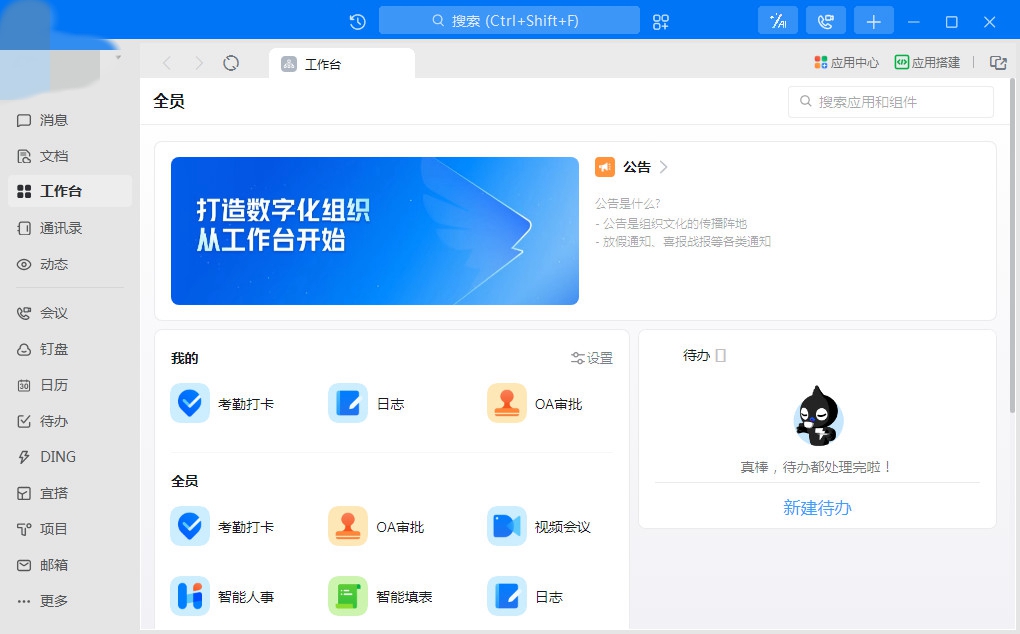This screenshot has width=1020, height=634.
Task: Expand 公告 with the chevron arrow
Action: [664, 167]
